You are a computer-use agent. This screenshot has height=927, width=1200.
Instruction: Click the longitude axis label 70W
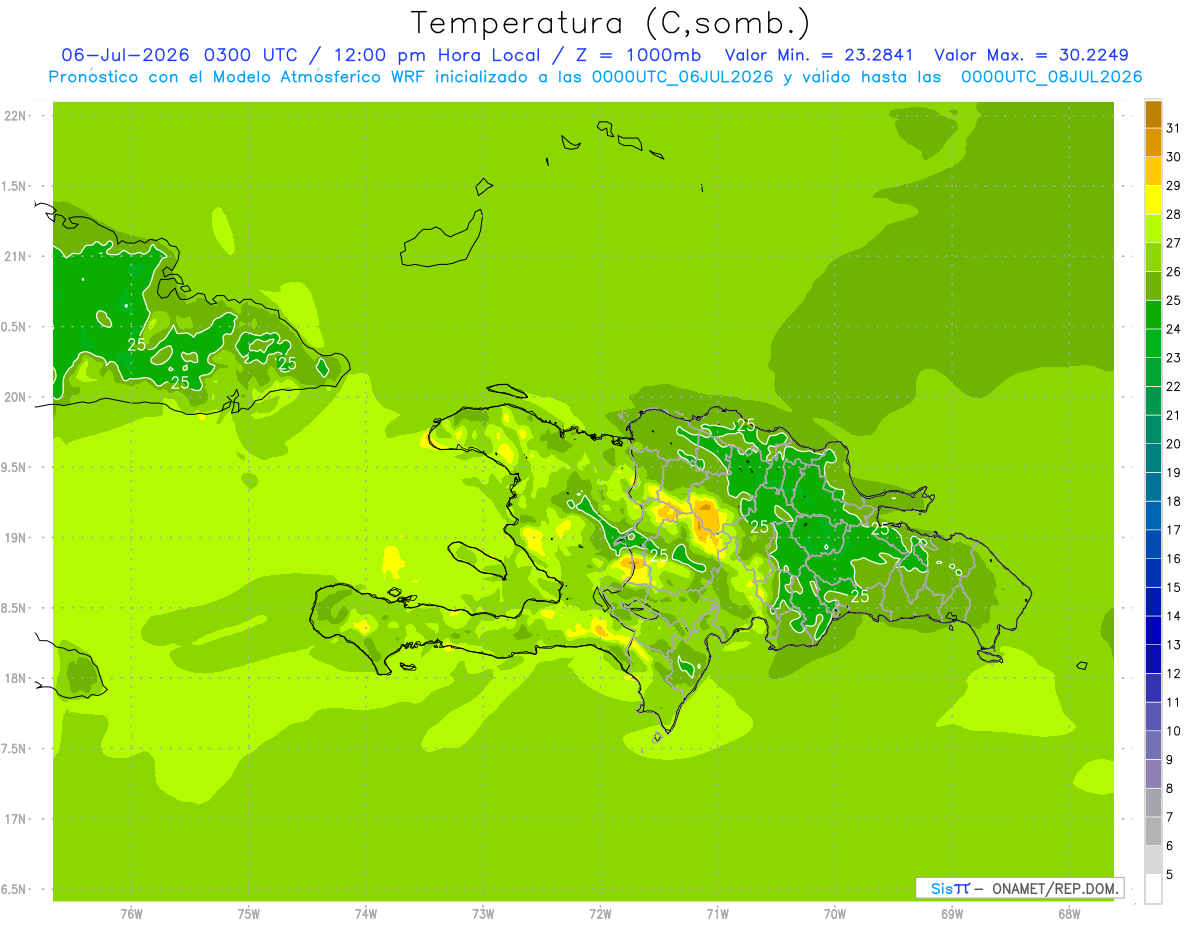(835, 914)
